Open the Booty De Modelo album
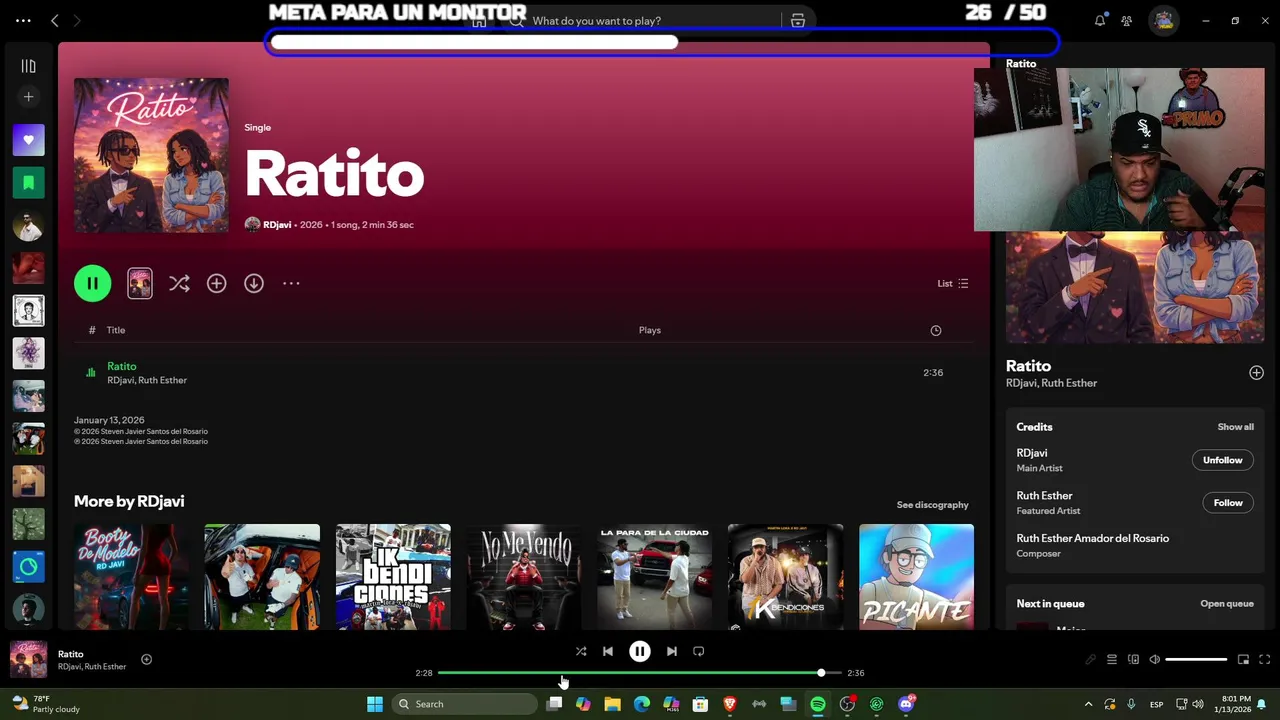This screenshot has height=720, width=1280. pyautogui.click(x=131, y=577)
